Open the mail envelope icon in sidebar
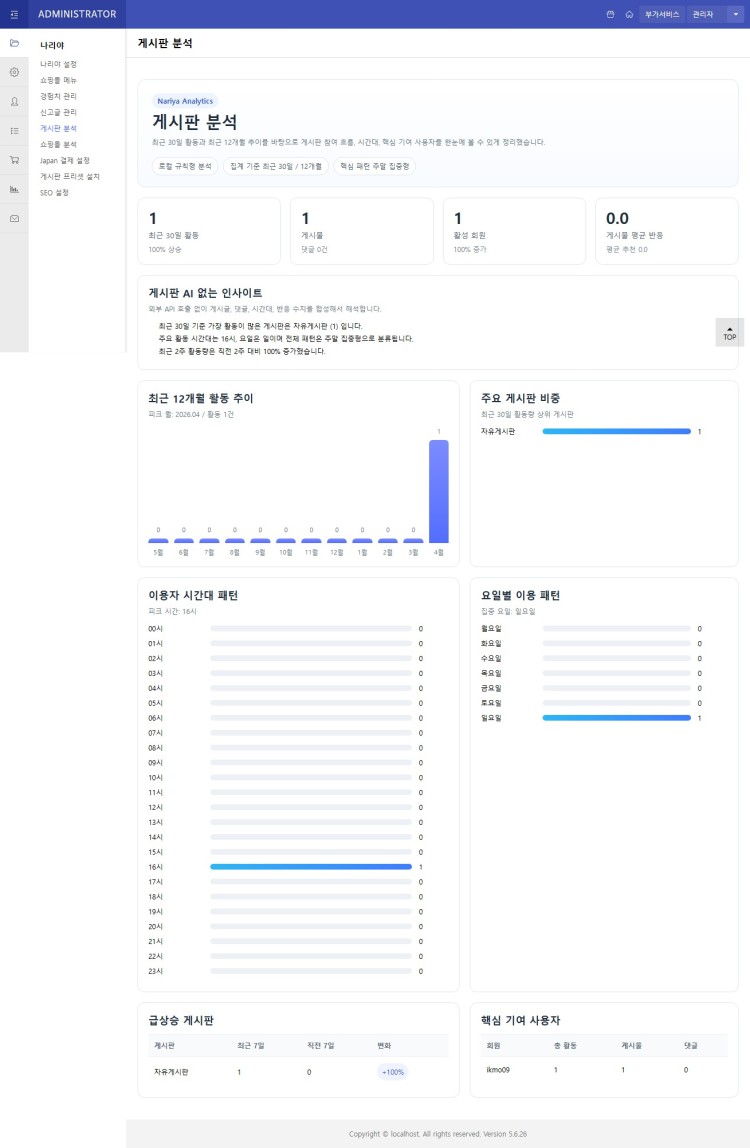Image resolution: width=750 pixels, height=1148 pixels. 14,218
